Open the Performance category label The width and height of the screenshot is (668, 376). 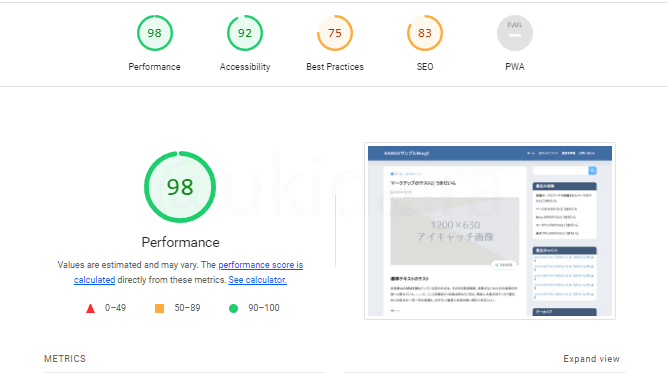coord(155,67)
